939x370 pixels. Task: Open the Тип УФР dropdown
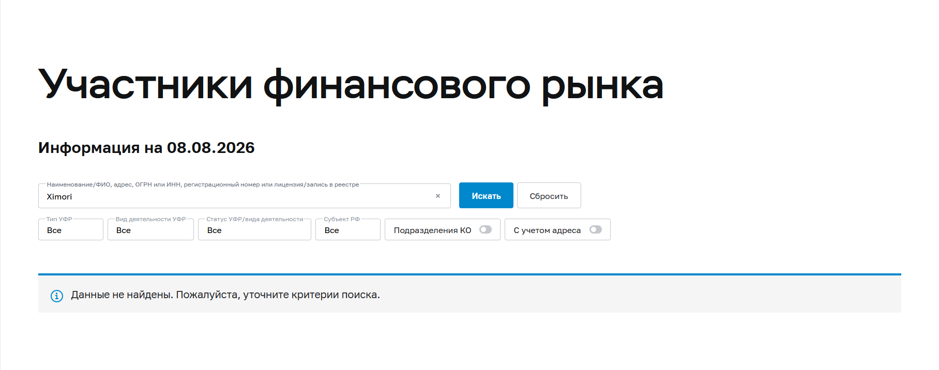(x=71, y=230)
